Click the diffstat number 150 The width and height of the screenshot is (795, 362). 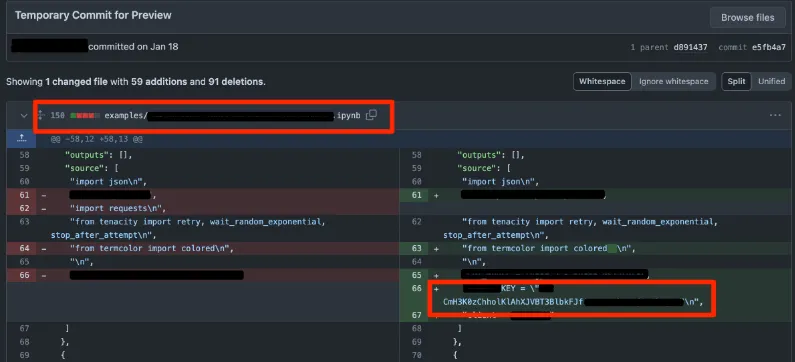point(57,116)
